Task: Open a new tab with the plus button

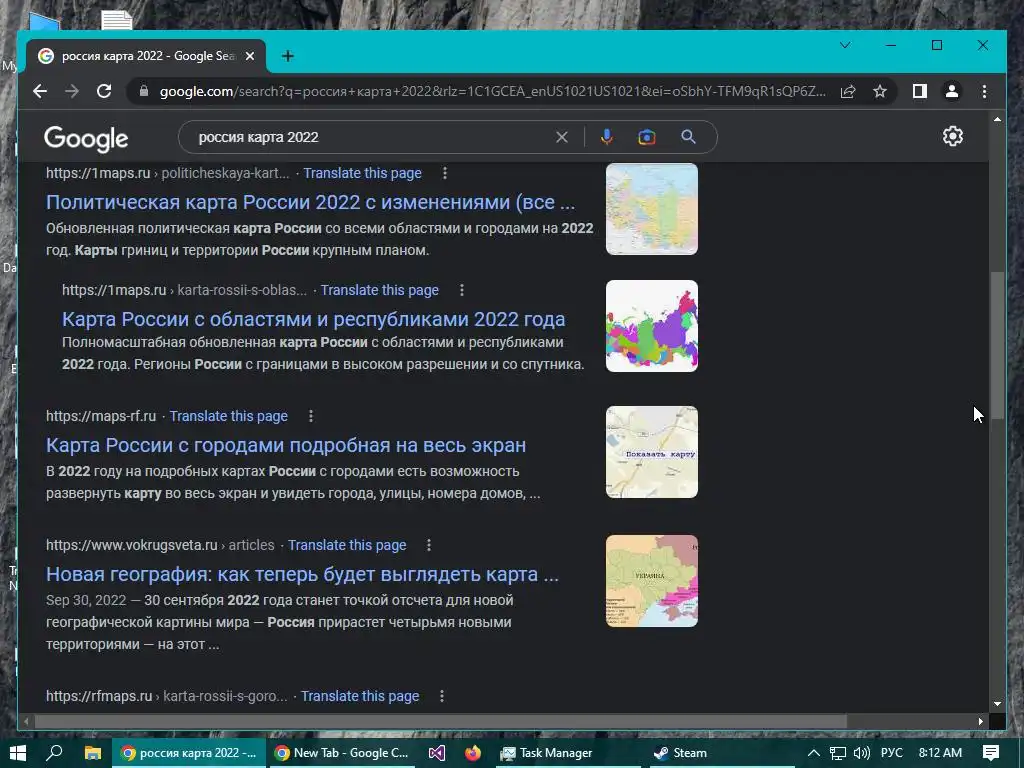Action: click(287, 56)
